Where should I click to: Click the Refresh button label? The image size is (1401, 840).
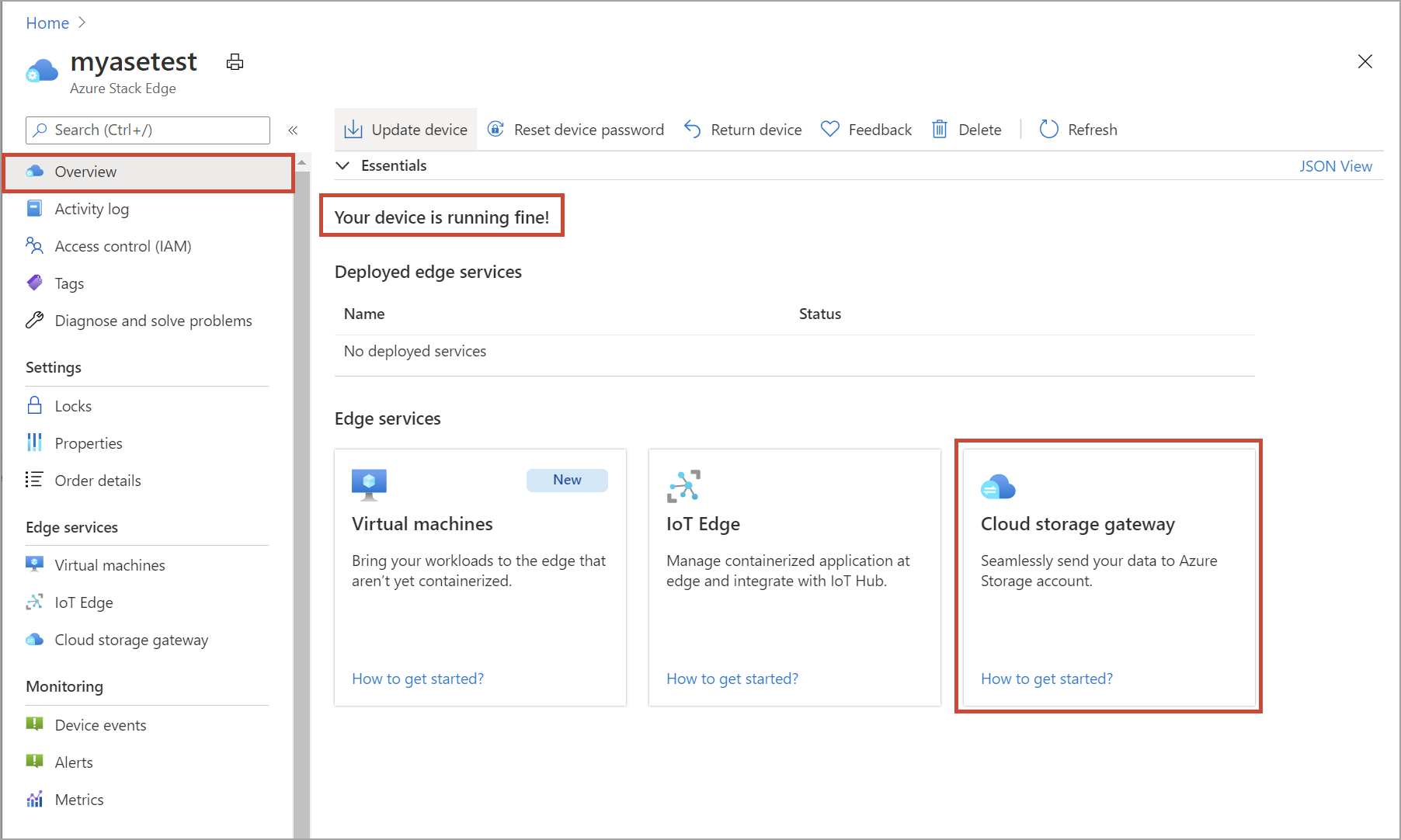(1093, 130)
